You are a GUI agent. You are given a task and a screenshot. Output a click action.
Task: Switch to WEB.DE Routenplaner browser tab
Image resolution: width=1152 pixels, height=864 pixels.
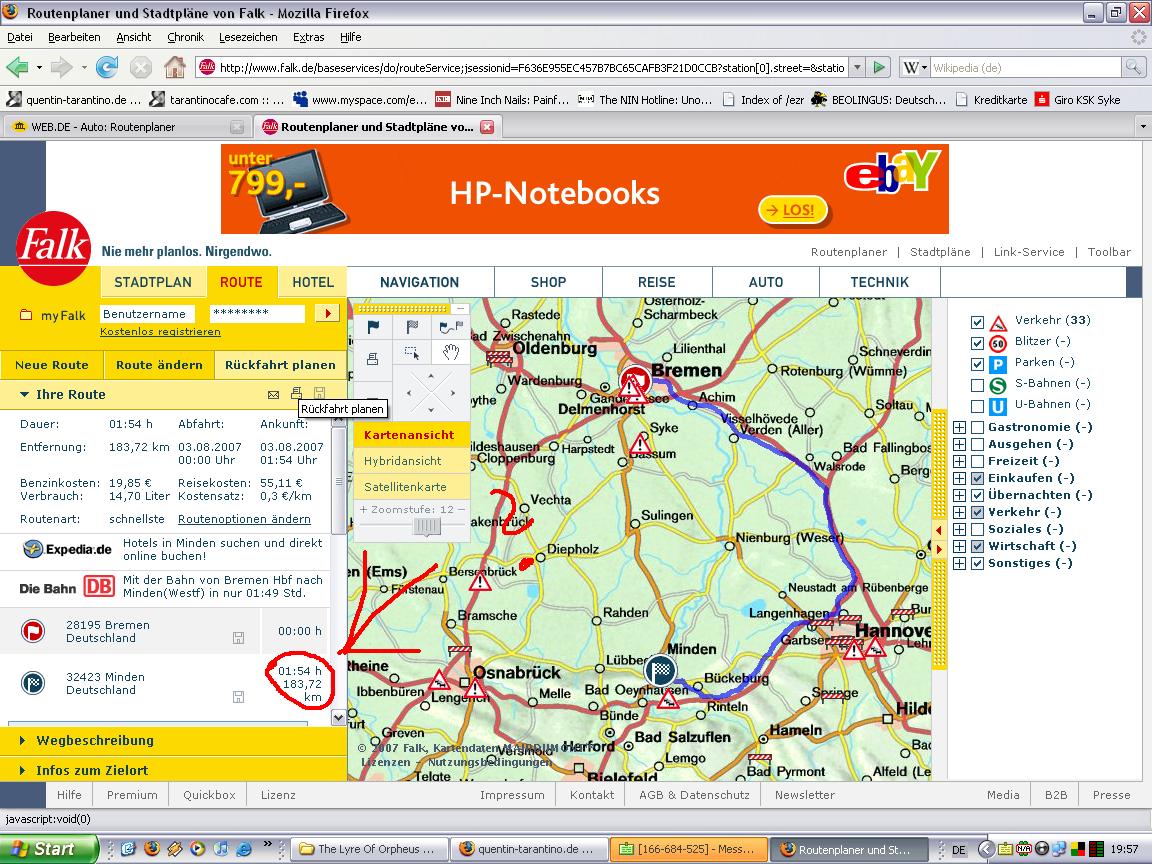pos(126,127)
